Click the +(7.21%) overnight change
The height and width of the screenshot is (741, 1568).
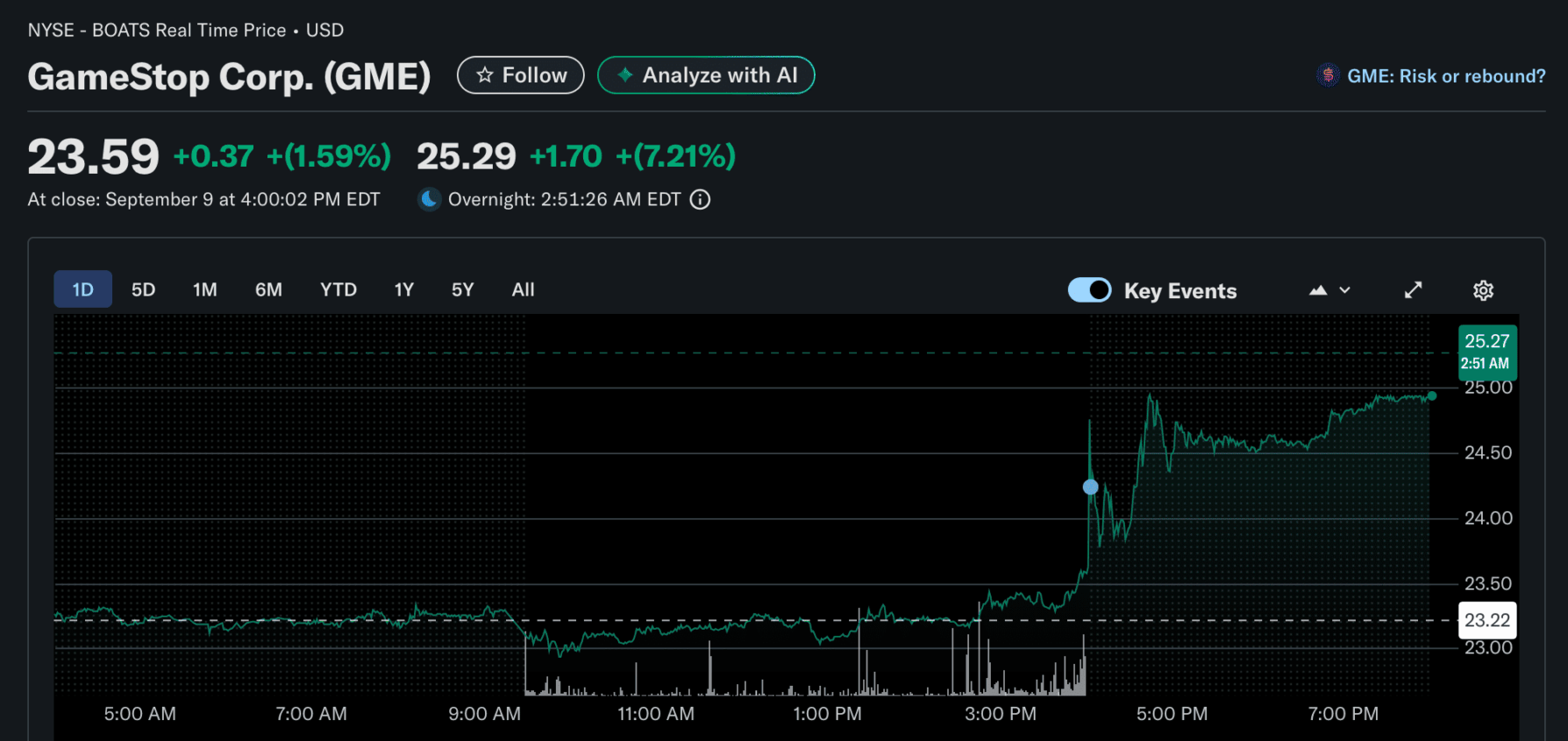pyautogui.click(x=675, y=156)
